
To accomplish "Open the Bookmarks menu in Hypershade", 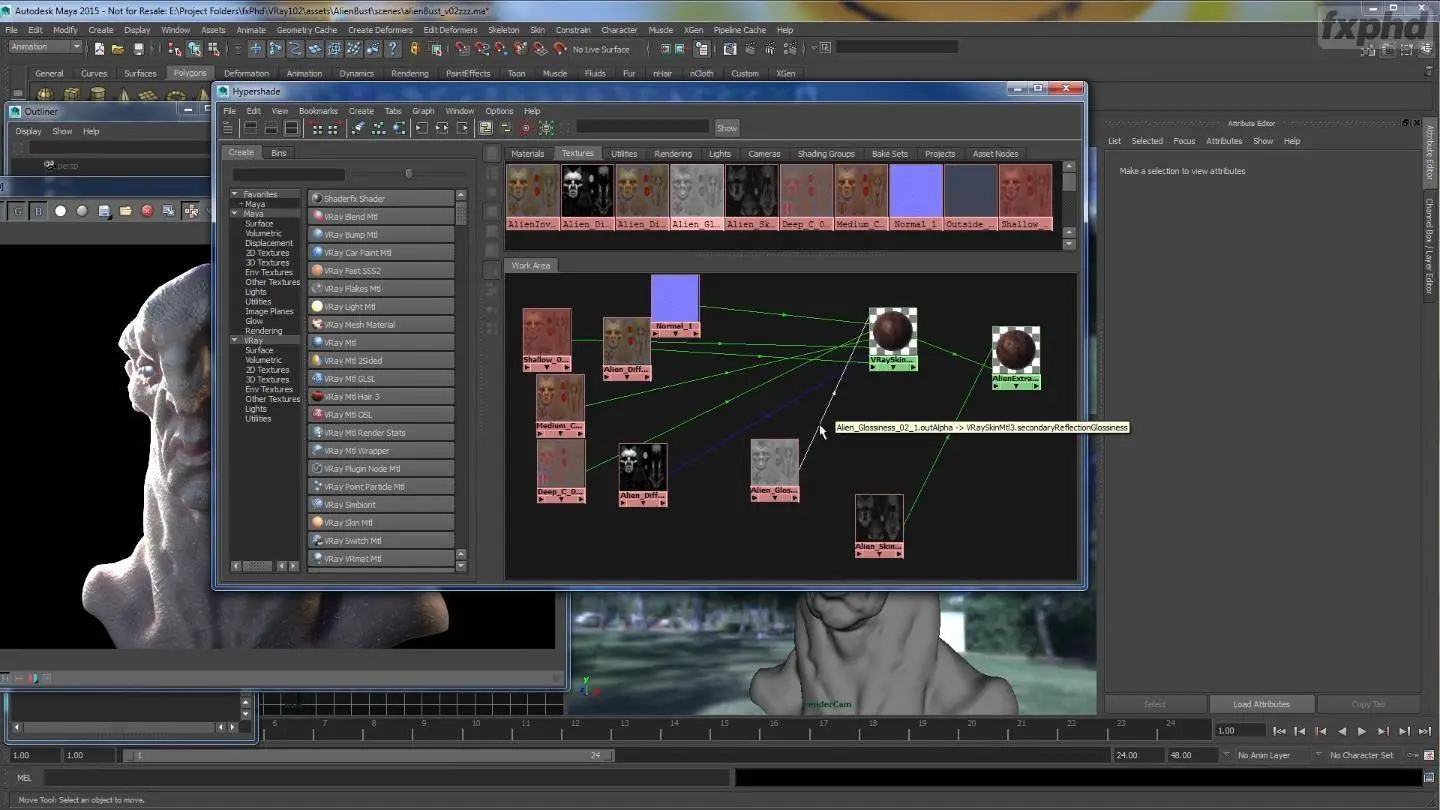I will coord(318,111).
